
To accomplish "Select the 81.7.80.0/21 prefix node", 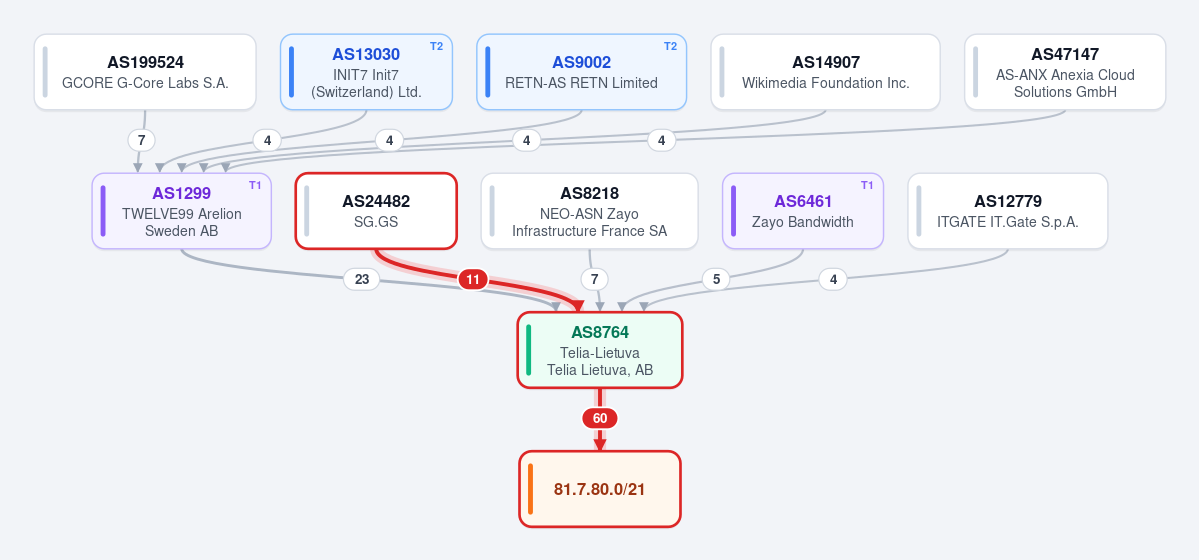I will pos(600,490).
